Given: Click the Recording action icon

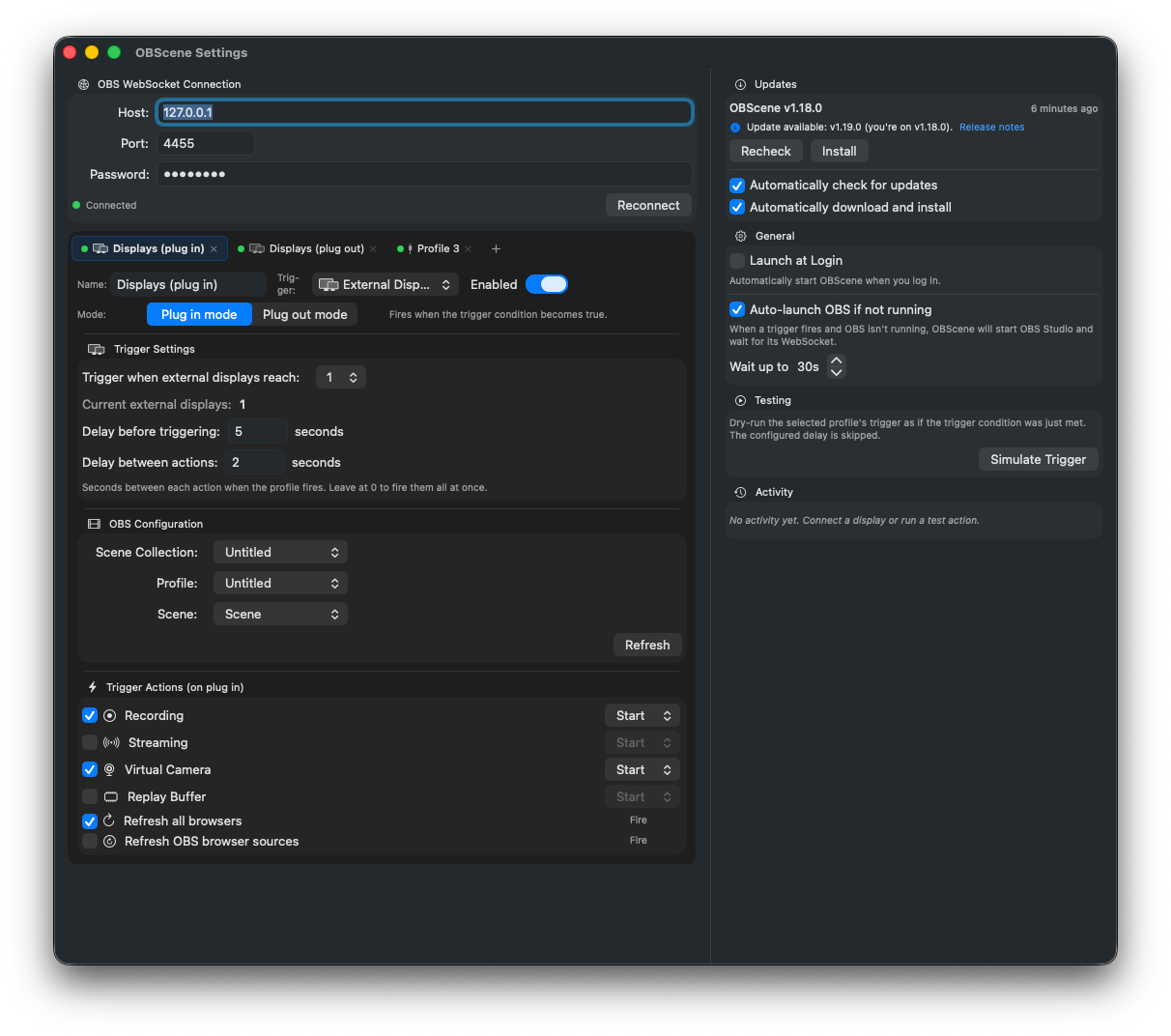Looking at the screenshot, I should [x=109, y=715].
